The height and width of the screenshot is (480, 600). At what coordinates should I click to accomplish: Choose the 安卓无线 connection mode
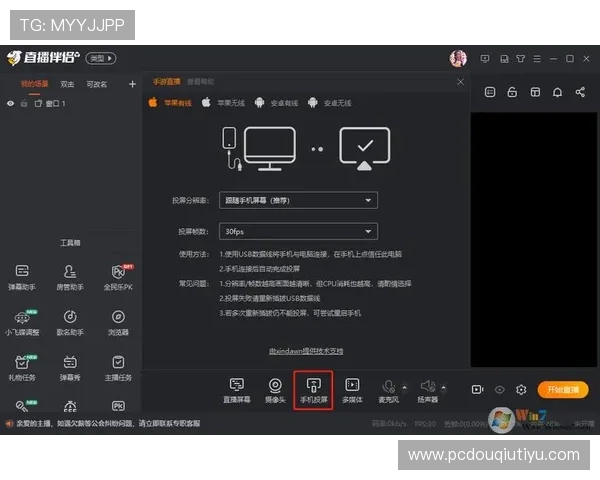(x=329, y=103)
